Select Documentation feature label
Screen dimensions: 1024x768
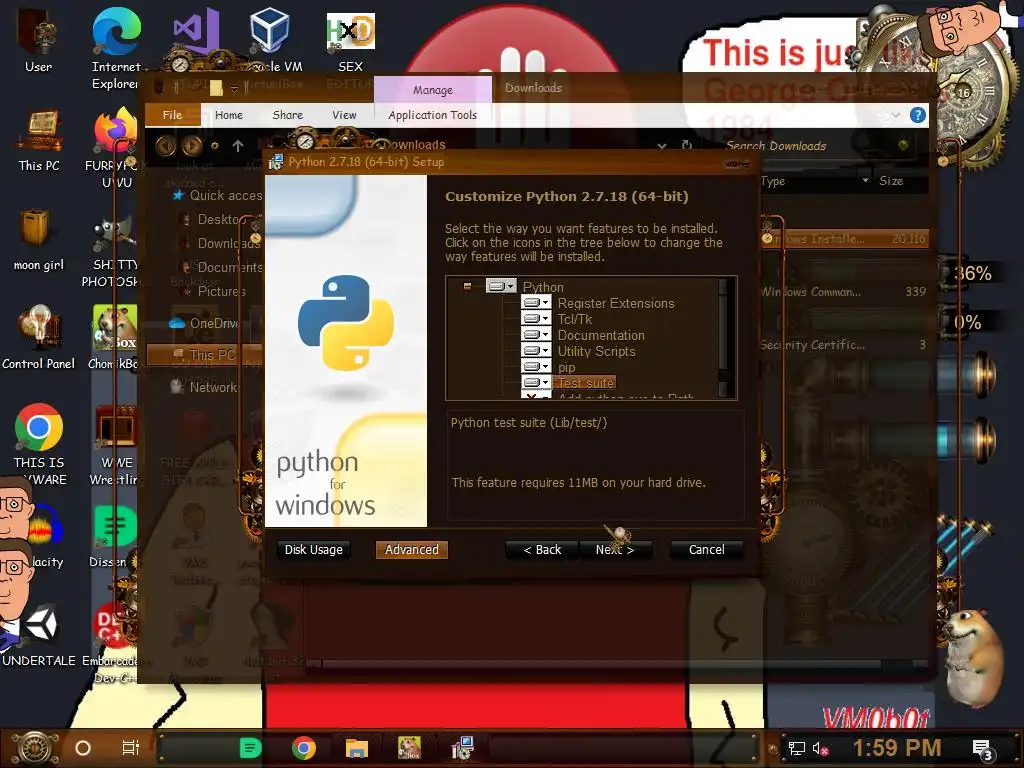click(x=601, y=335)
